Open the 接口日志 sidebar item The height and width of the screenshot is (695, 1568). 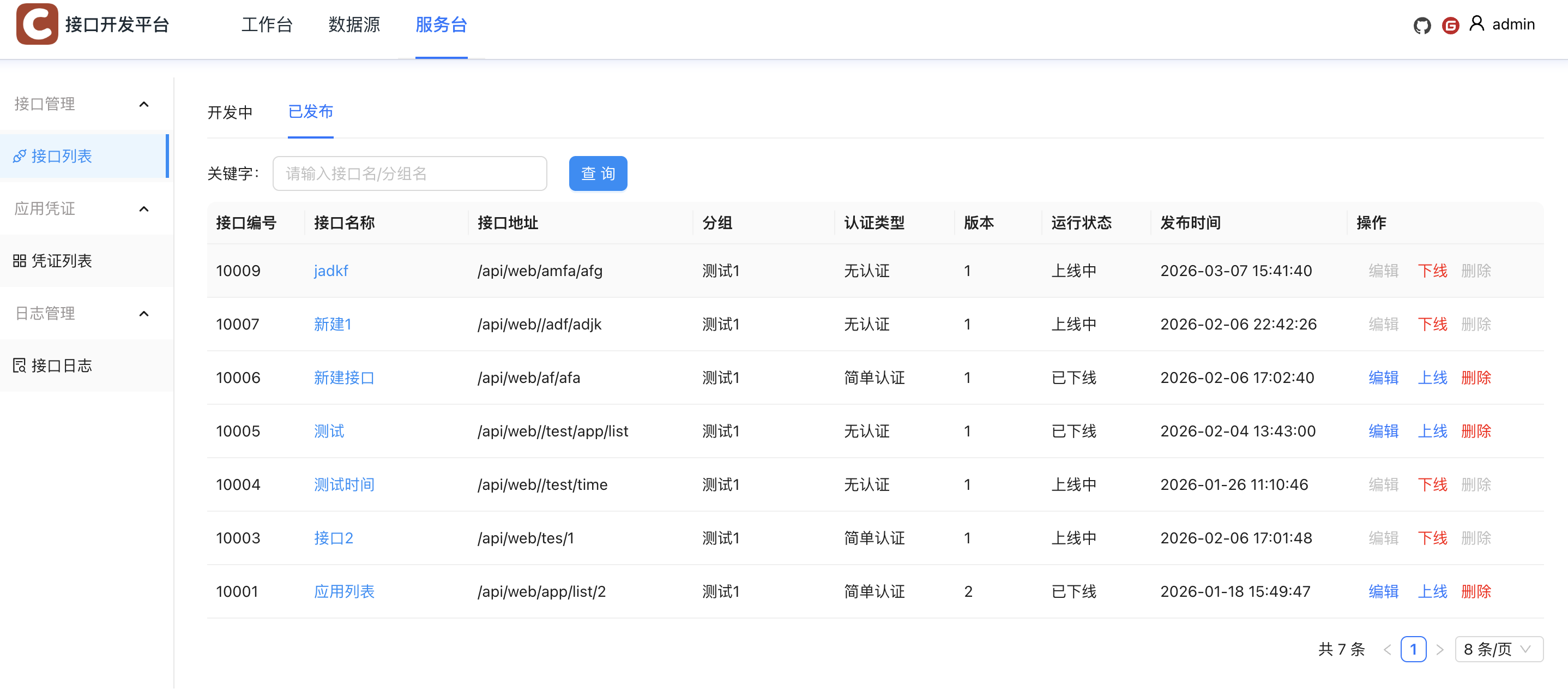(x=87, y=366)
